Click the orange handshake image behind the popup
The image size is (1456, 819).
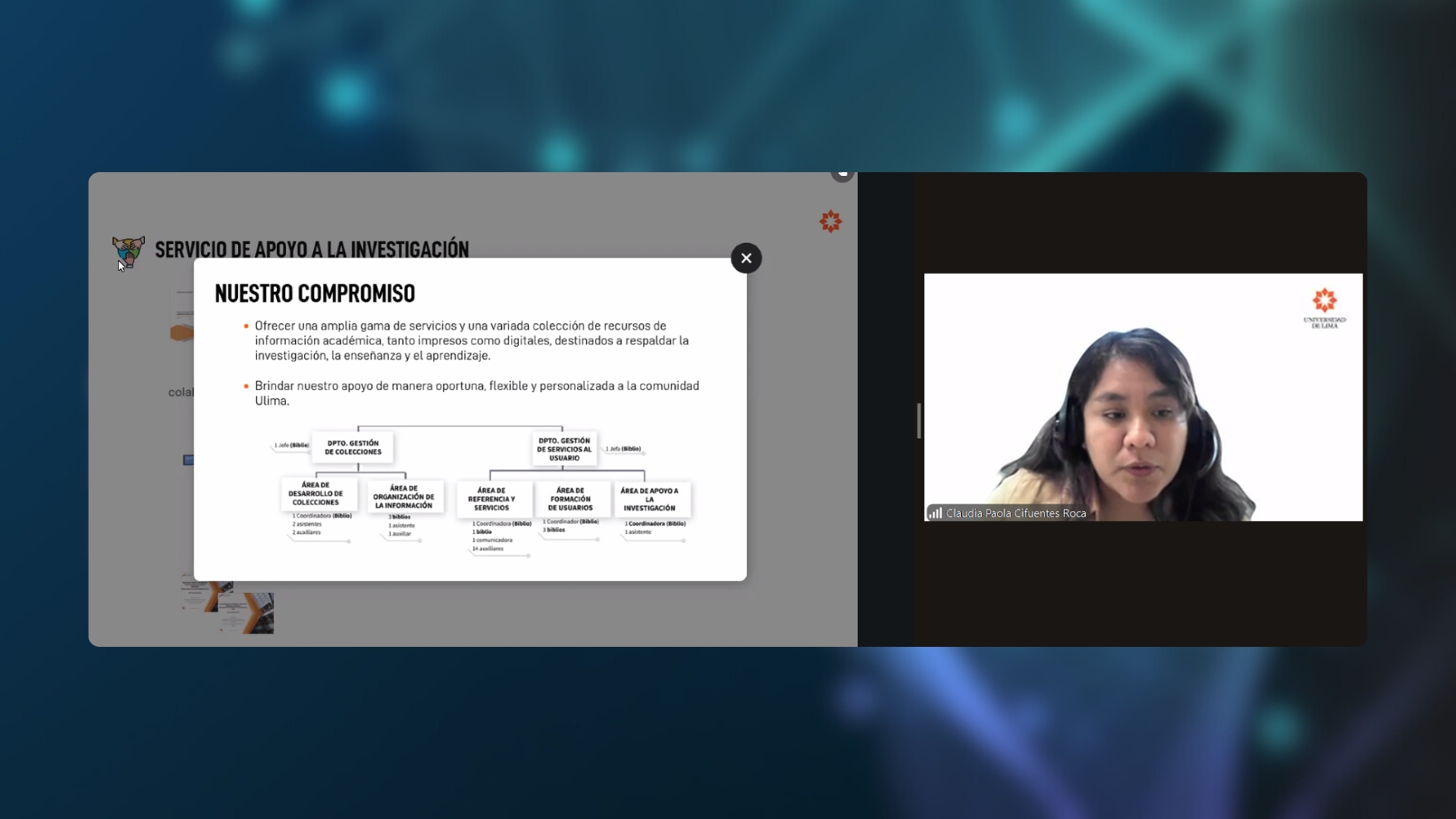click(182, 333)
